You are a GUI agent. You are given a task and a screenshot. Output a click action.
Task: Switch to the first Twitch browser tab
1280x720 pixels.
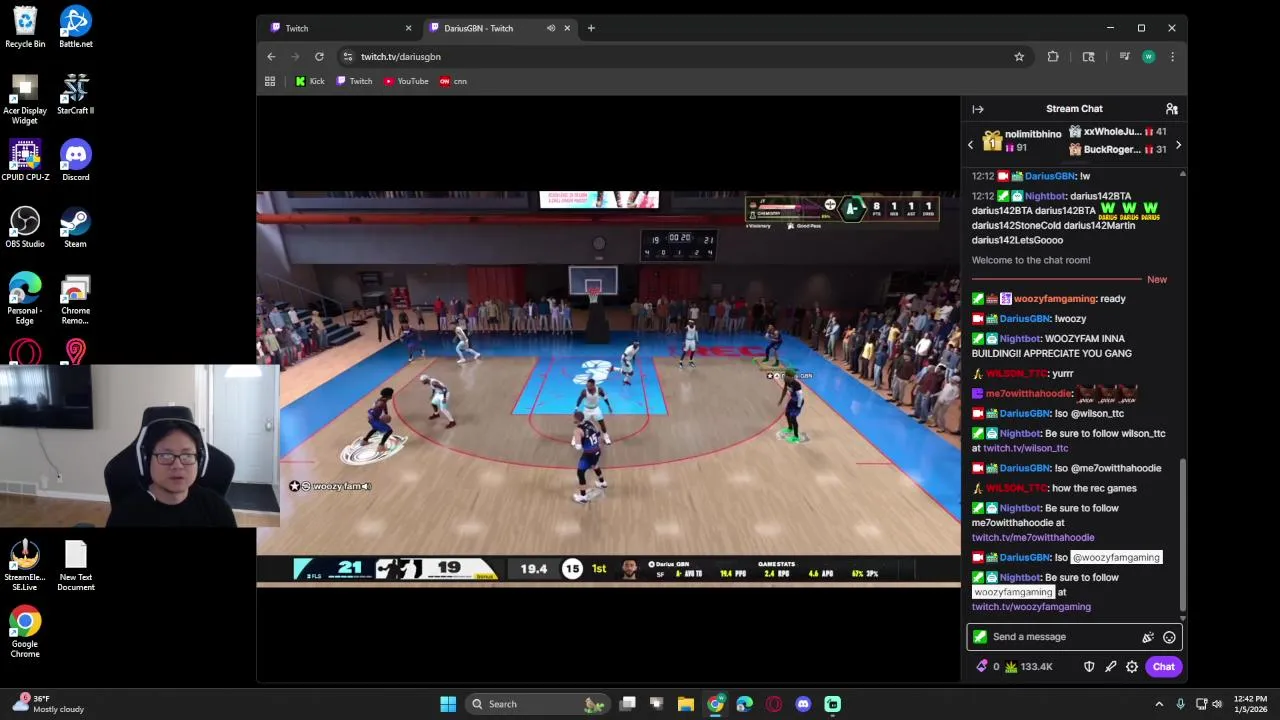coord(338,28)
